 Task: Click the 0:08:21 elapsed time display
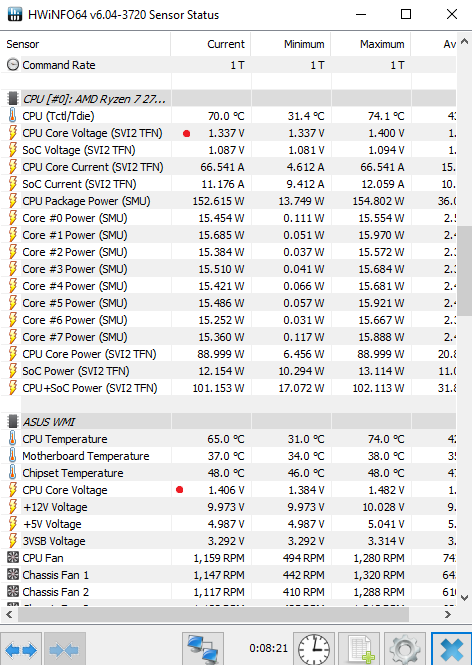[x=268, y=648]
